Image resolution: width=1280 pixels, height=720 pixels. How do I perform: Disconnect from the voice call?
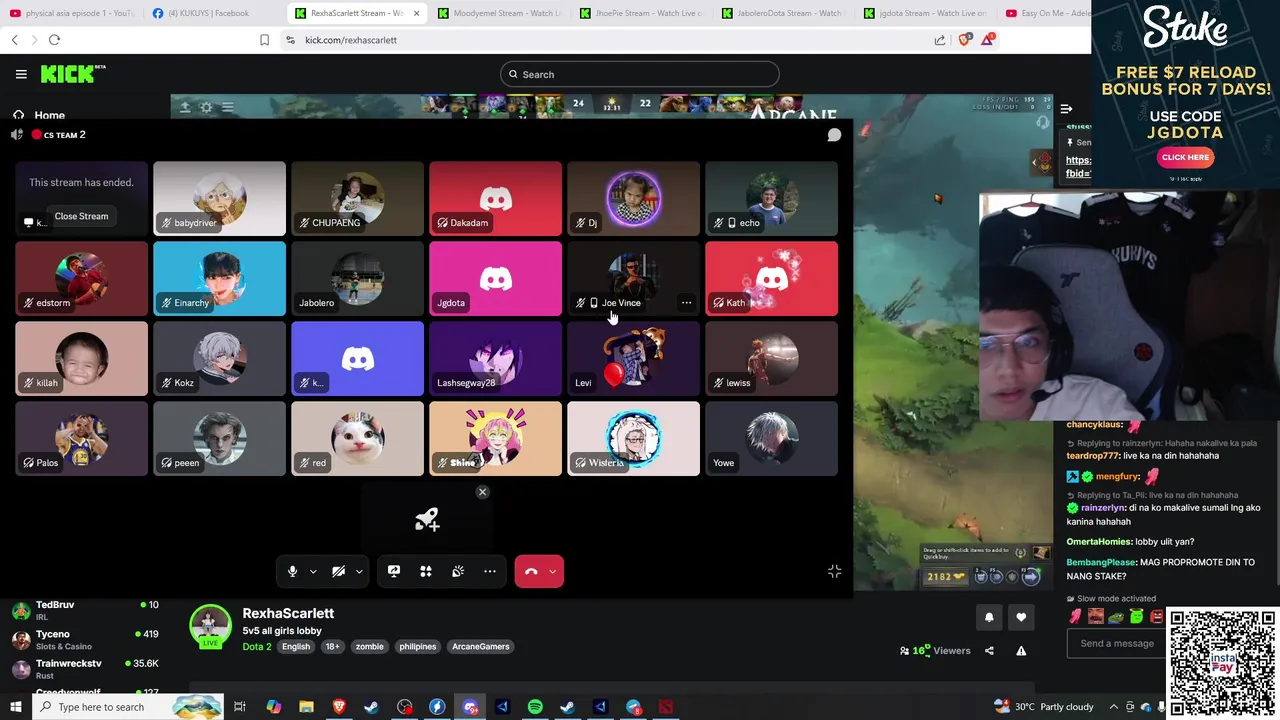click(x=531, y=571)
